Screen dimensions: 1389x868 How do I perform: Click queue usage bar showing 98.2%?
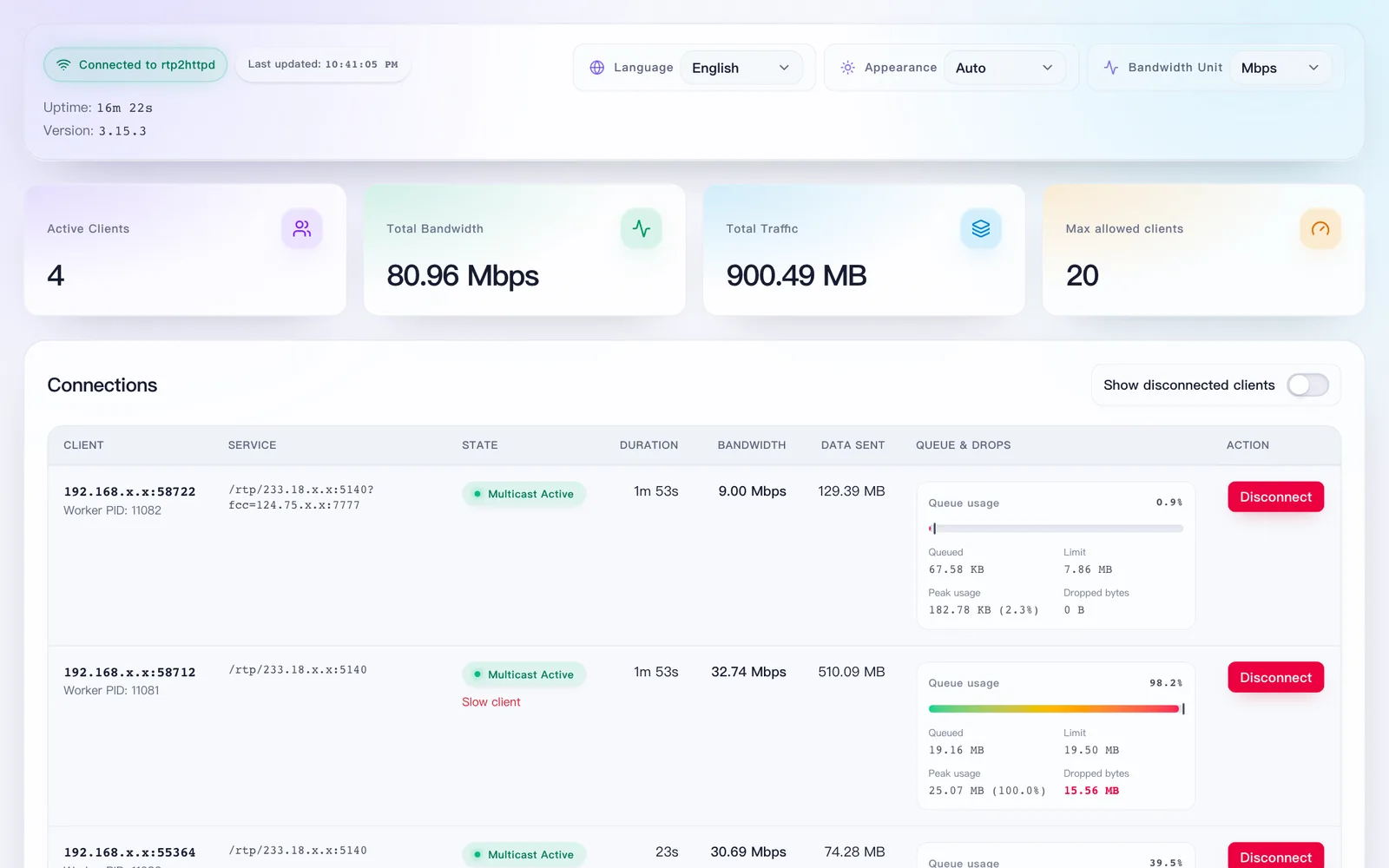[x=1056, y=709]
